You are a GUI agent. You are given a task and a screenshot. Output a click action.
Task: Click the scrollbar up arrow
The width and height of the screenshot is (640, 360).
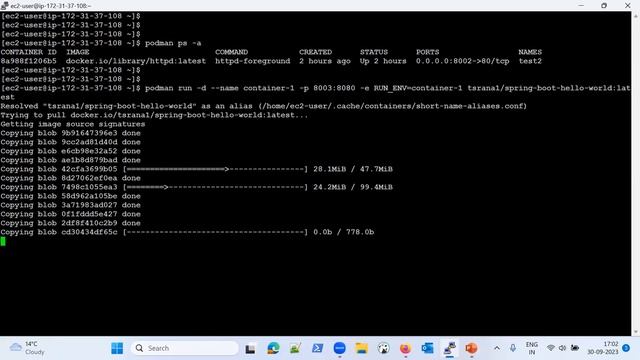coord(636,16)
